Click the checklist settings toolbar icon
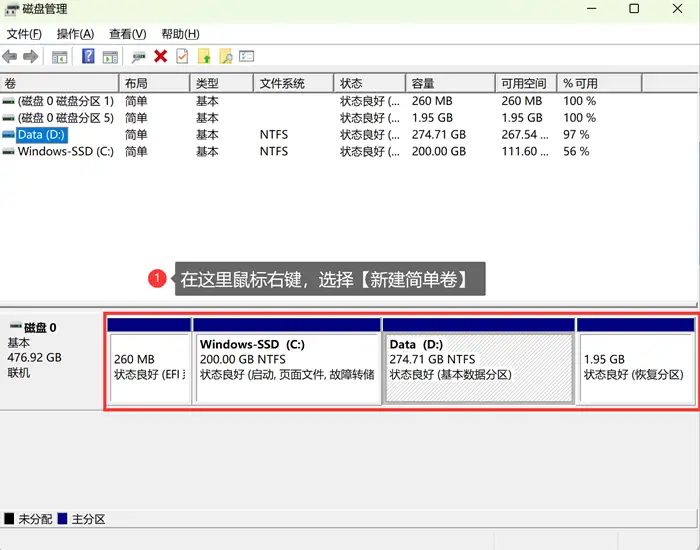This screenshot has height=550, width=700. pos(246,56)
